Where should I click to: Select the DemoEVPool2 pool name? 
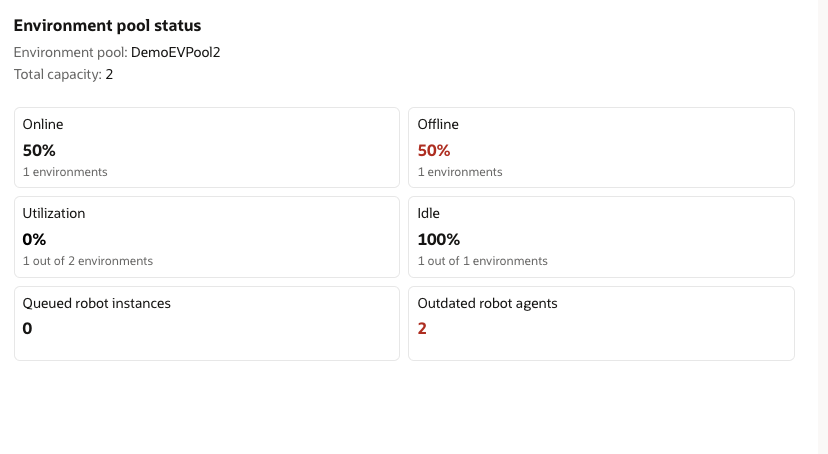click(175, 52)
